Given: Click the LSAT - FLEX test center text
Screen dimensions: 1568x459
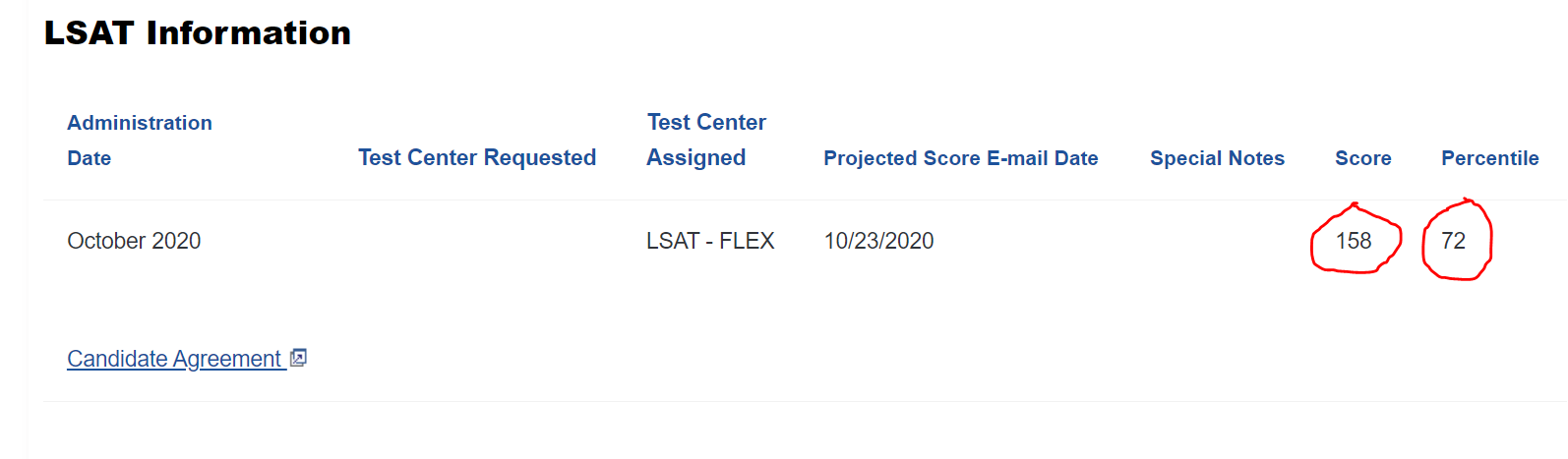Looking at the screenshot, I should (710, 241).
